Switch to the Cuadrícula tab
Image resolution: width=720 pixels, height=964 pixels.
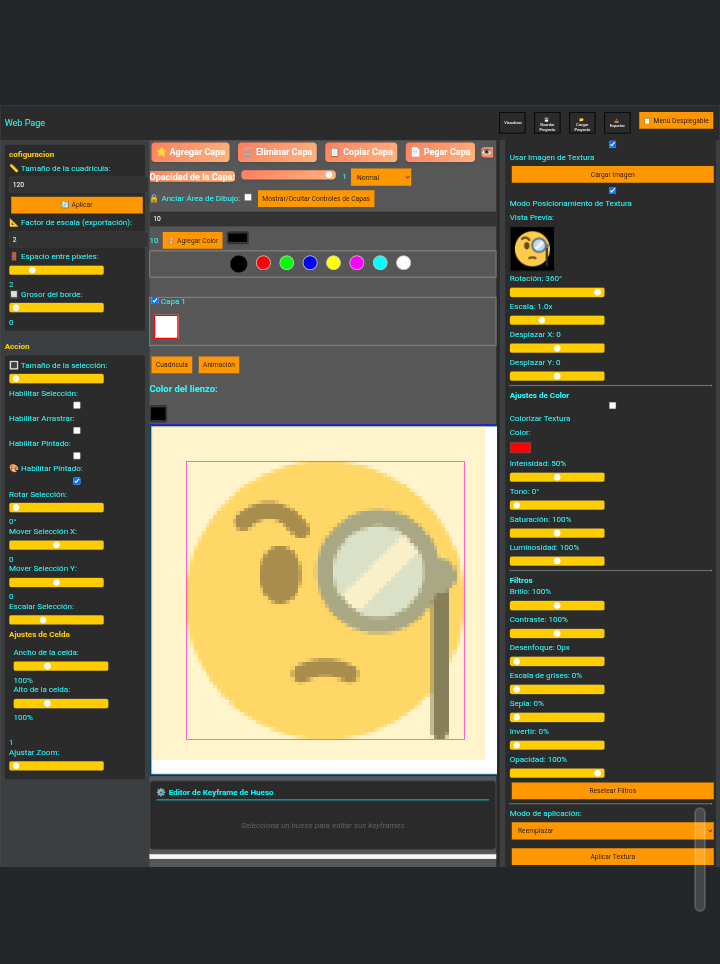pyautogui.click(x=172, y=365)
